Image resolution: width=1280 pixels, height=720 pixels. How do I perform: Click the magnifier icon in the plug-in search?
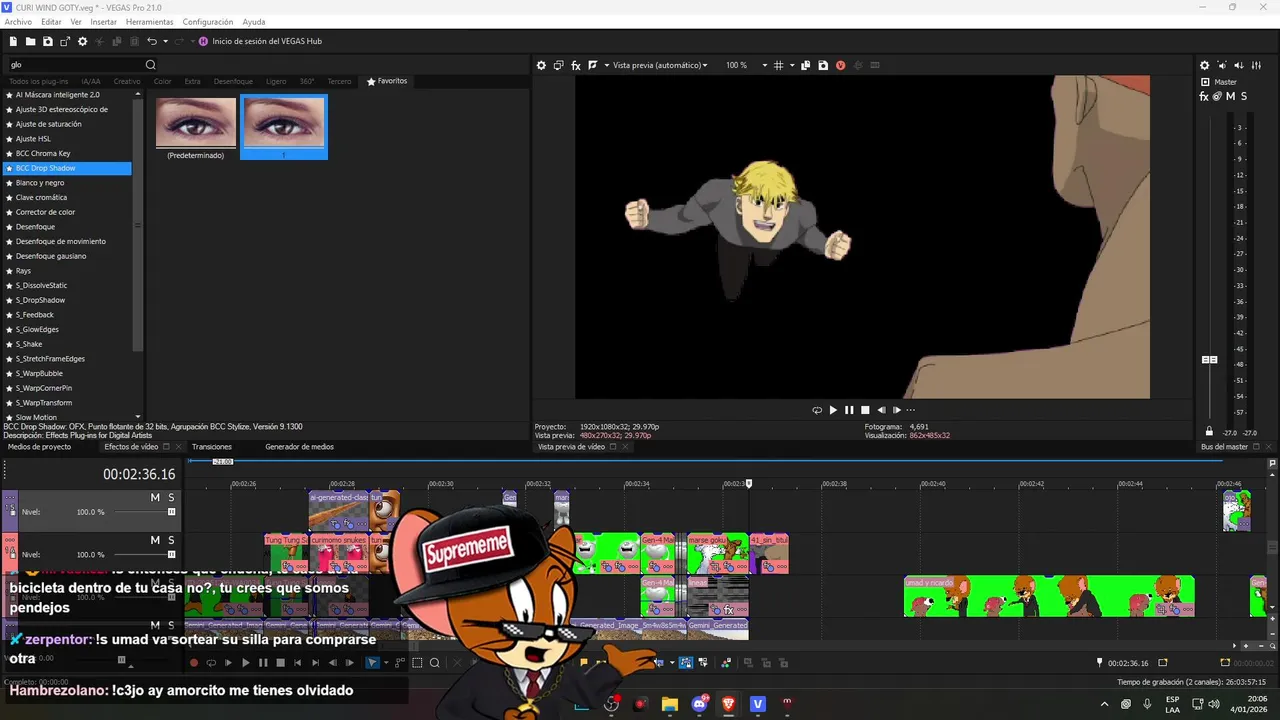tap(151, 65)
